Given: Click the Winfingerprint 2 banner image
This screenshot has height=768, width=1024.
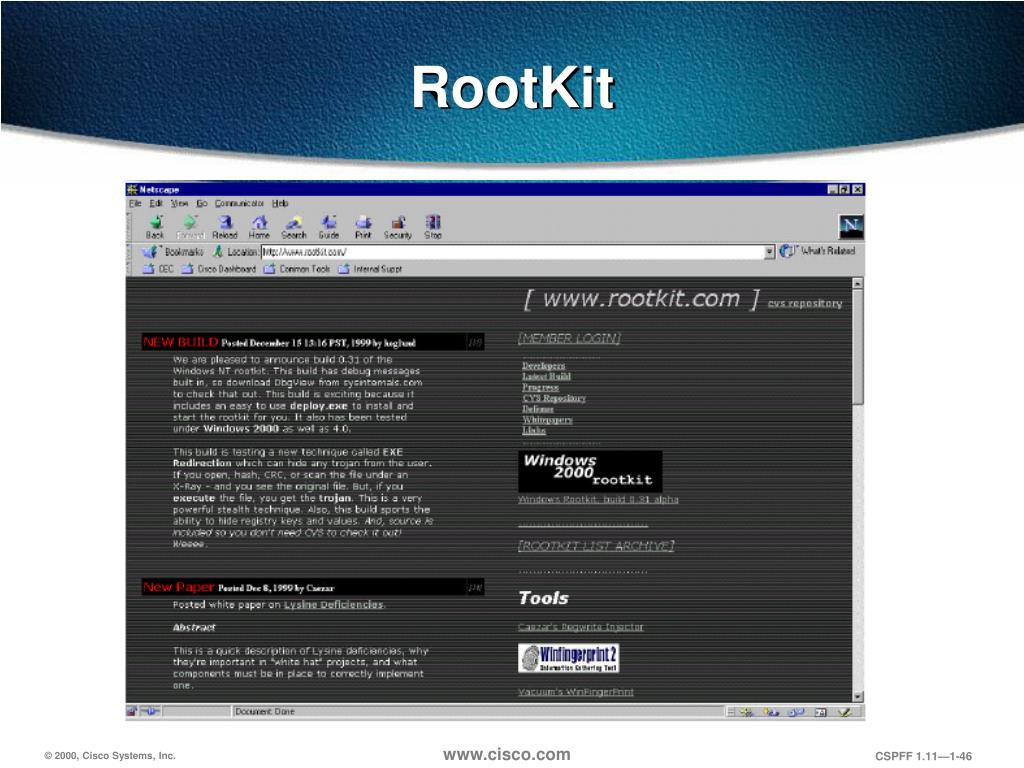Looking at the screenshot, I should point(568,658).
